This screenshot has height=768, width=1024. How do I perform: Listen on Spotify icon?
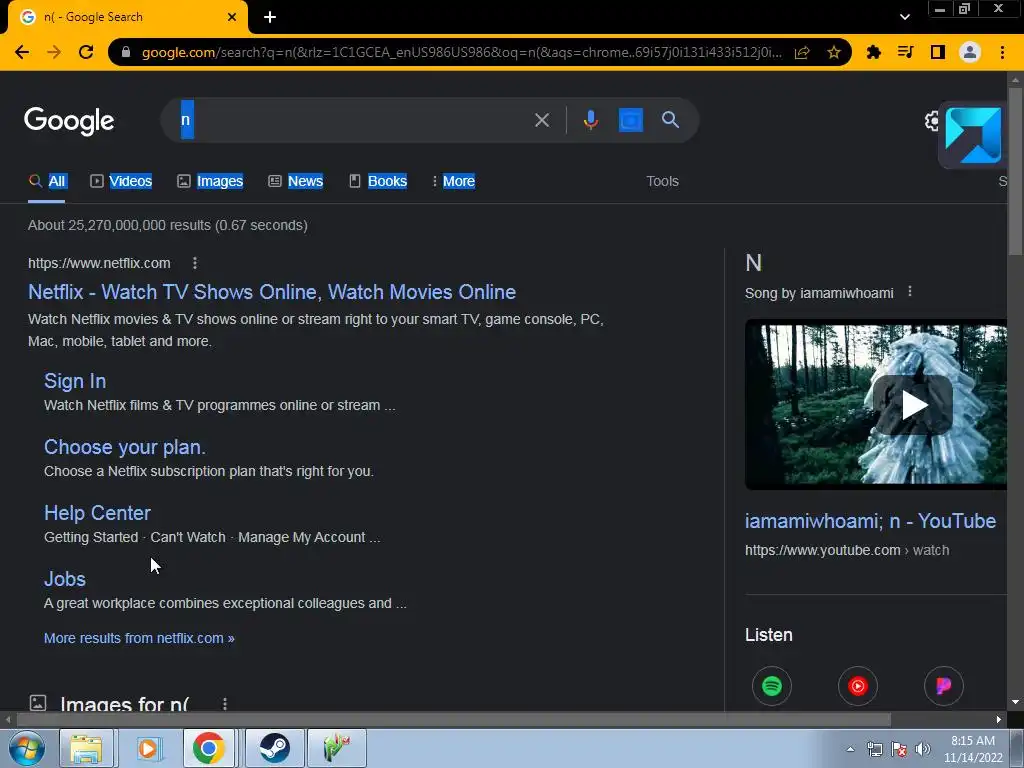(771, 686)
